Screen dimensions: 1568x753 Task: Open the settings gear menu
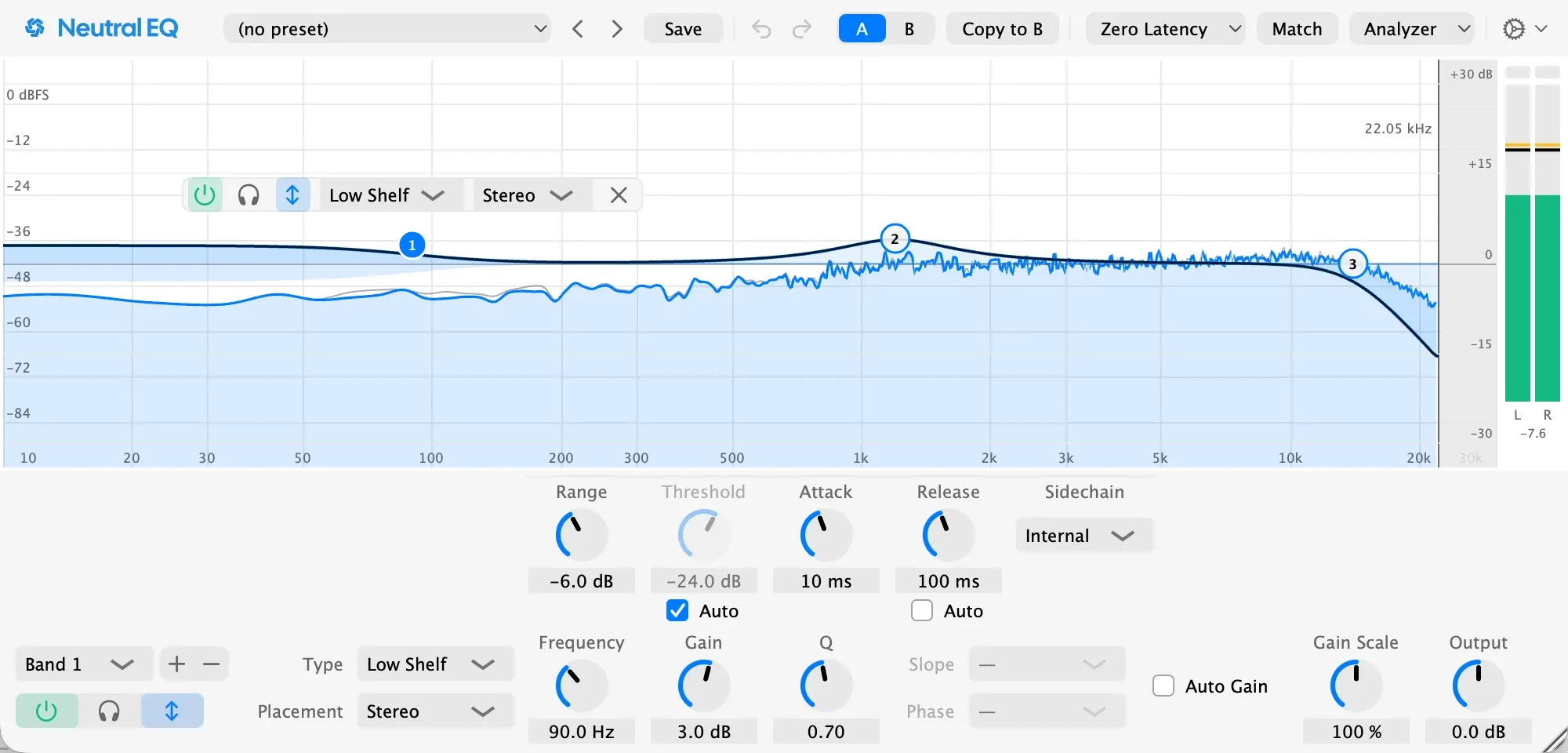(x=1524, y=29)
